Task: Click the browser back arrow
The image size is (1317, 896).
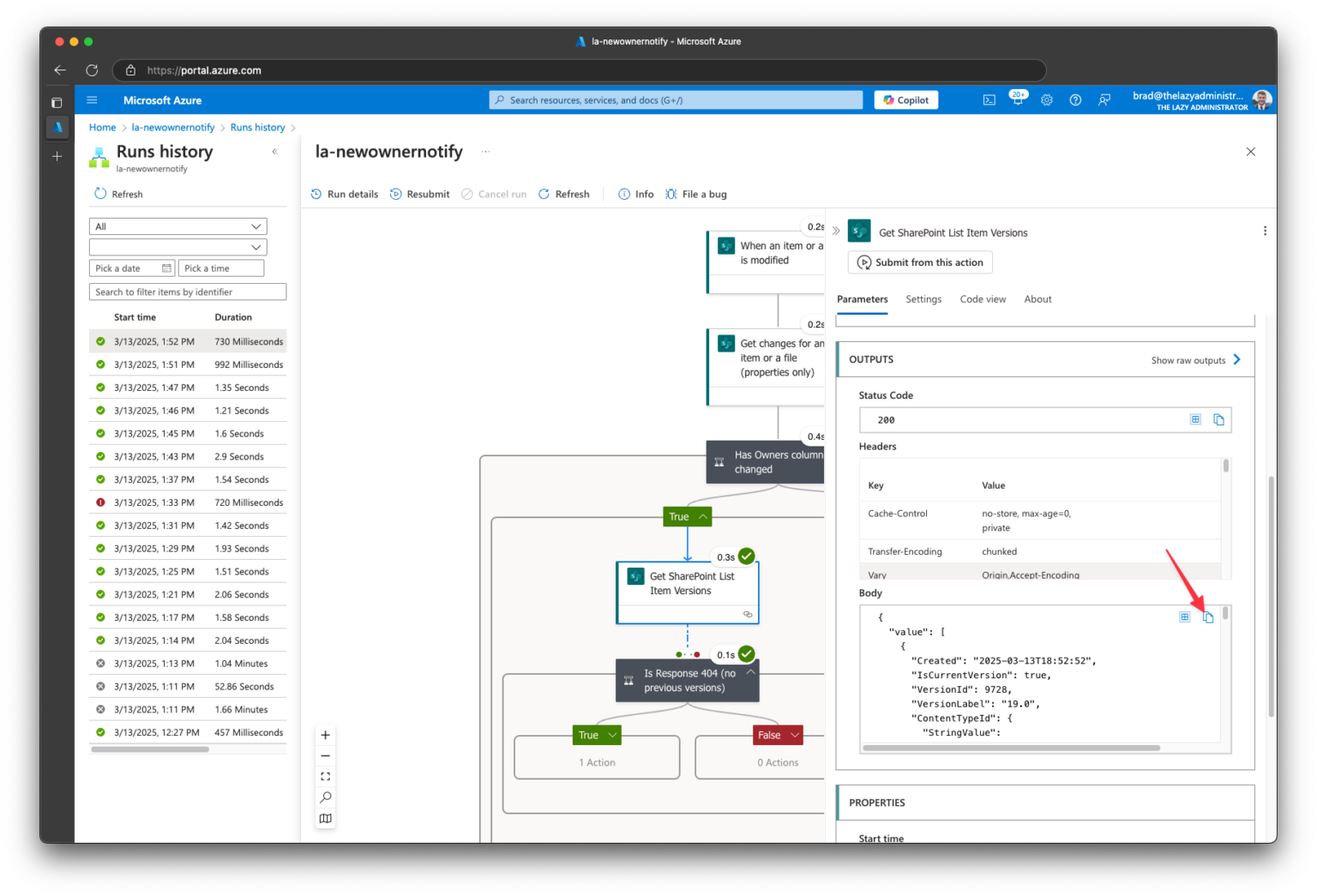Action: pyautogui.click(x=60, y=70)
